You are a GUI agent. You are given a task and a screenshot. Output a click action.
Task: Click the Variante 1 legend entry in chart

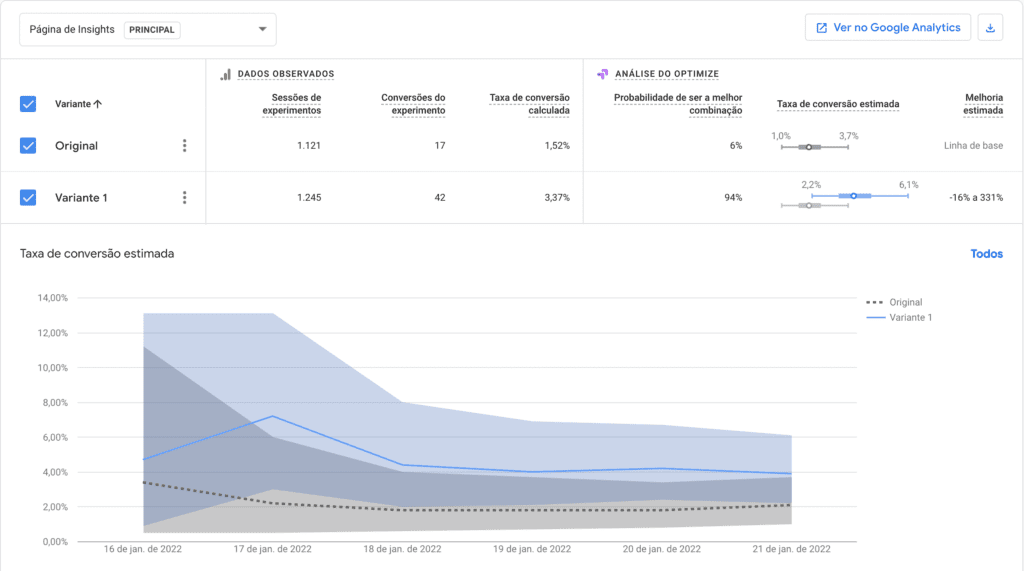[899, 318]
